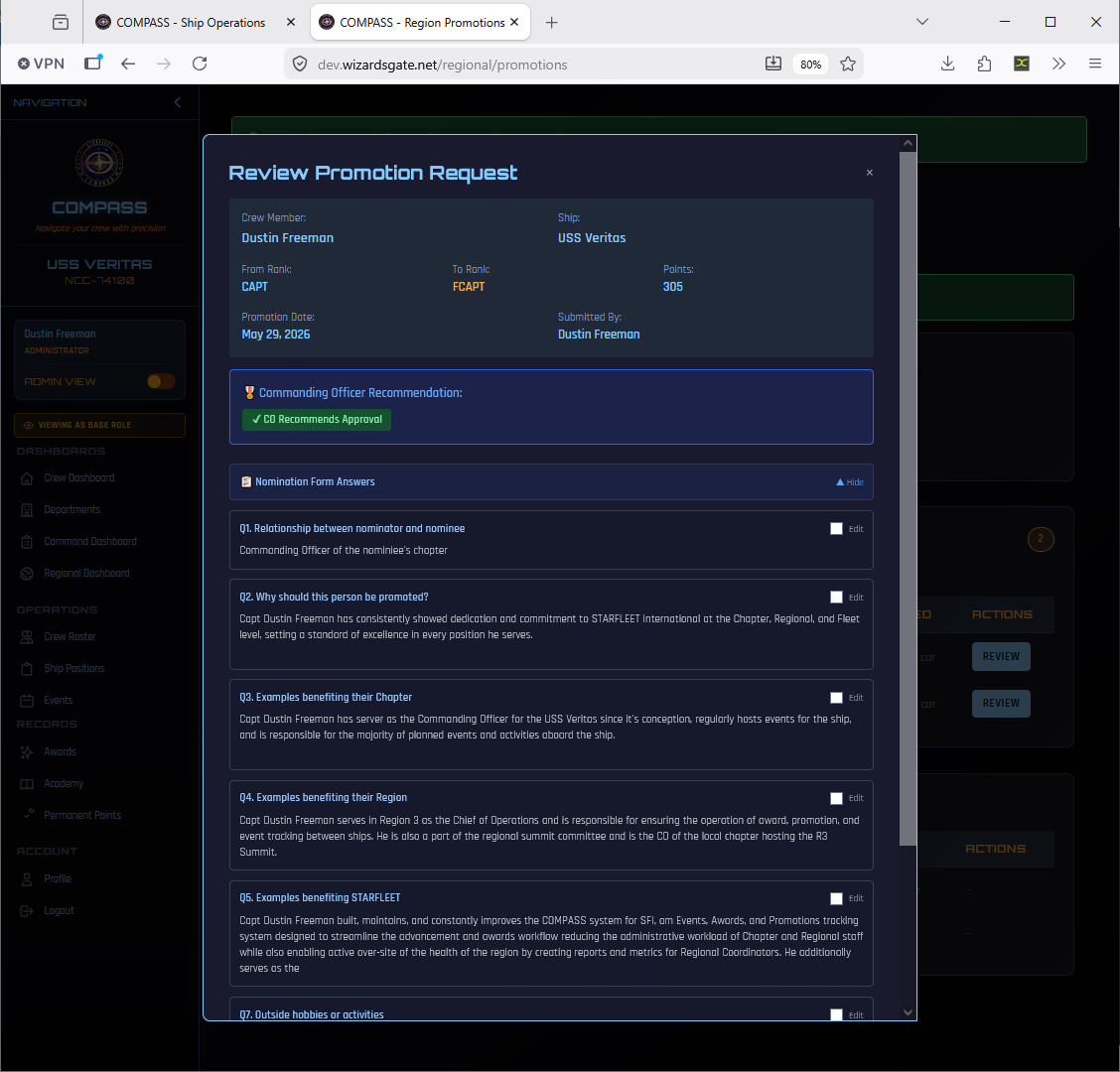Click the dialog scrollbar up arrow
The width and height of the screenshot is (1120, 1072).
point(908,144)
